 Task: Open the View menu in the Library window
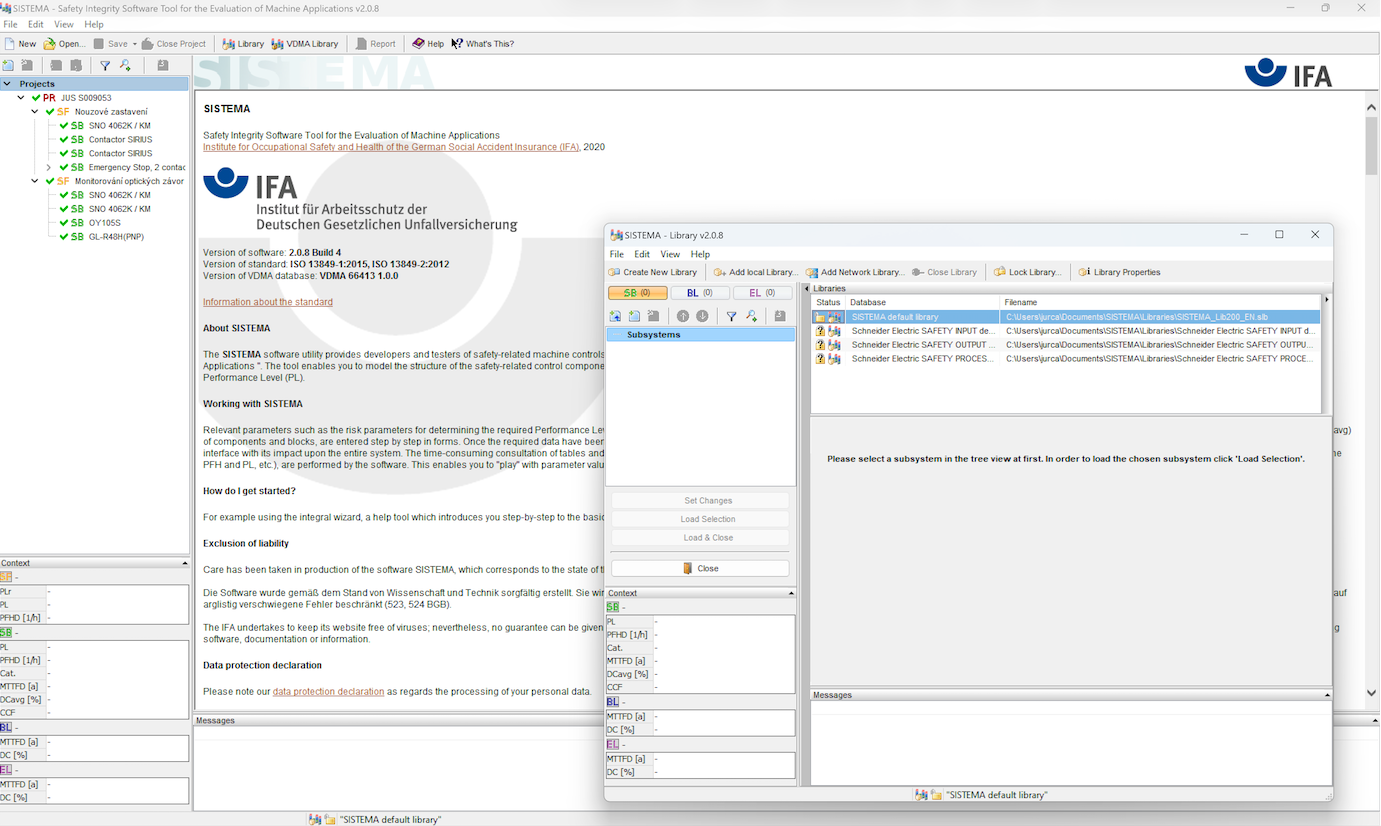tap(670, 254)
